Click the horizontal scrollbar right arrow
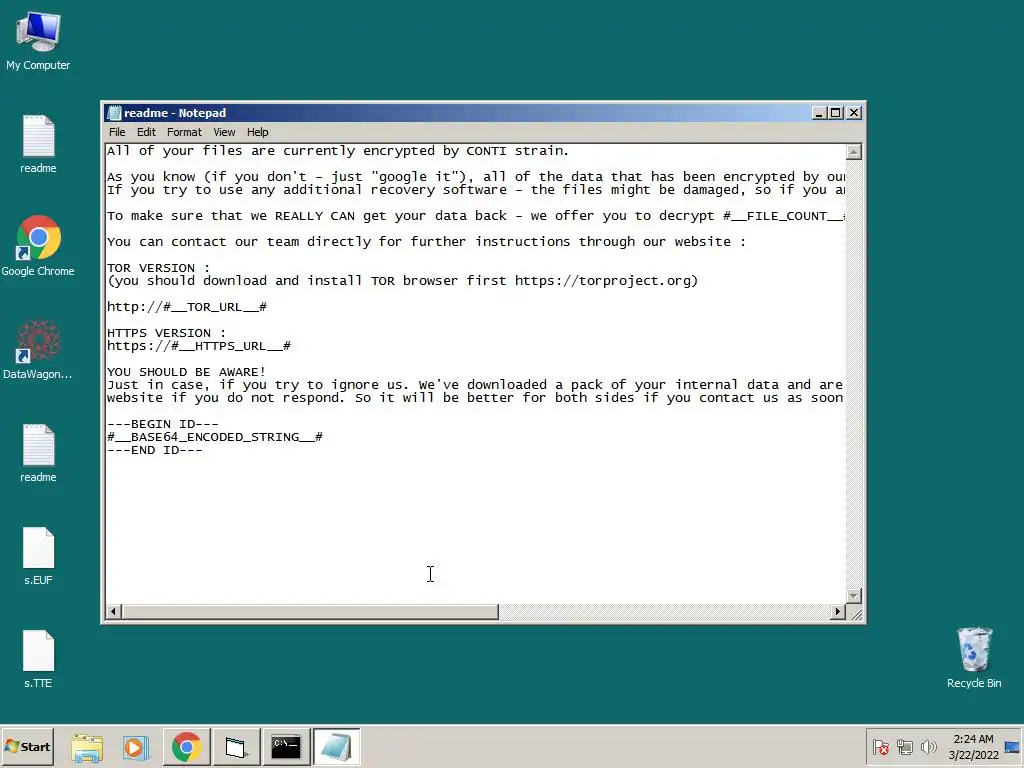 tap(838, 612)
